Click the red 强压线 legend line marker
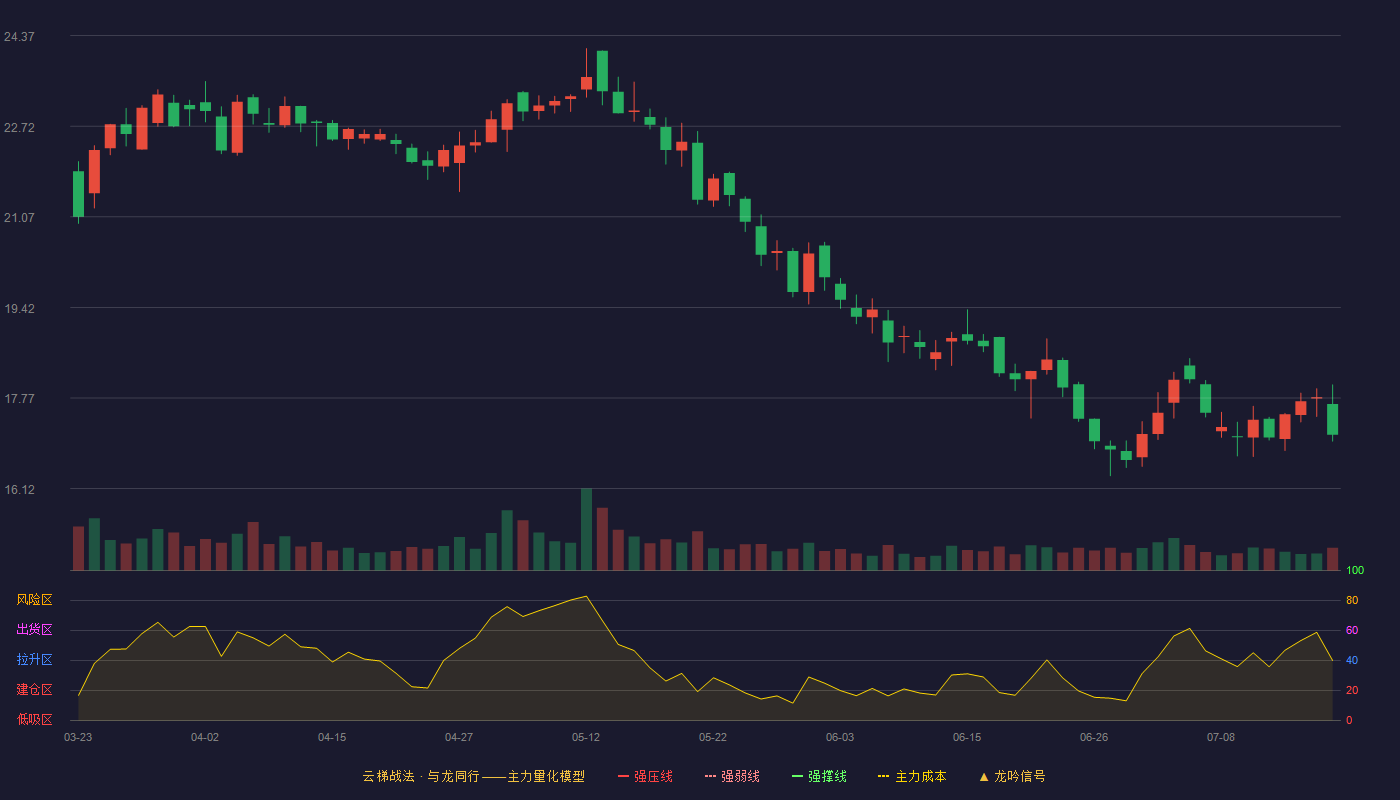This screenshot has width=1400, height=800. [x=623, y=776]
